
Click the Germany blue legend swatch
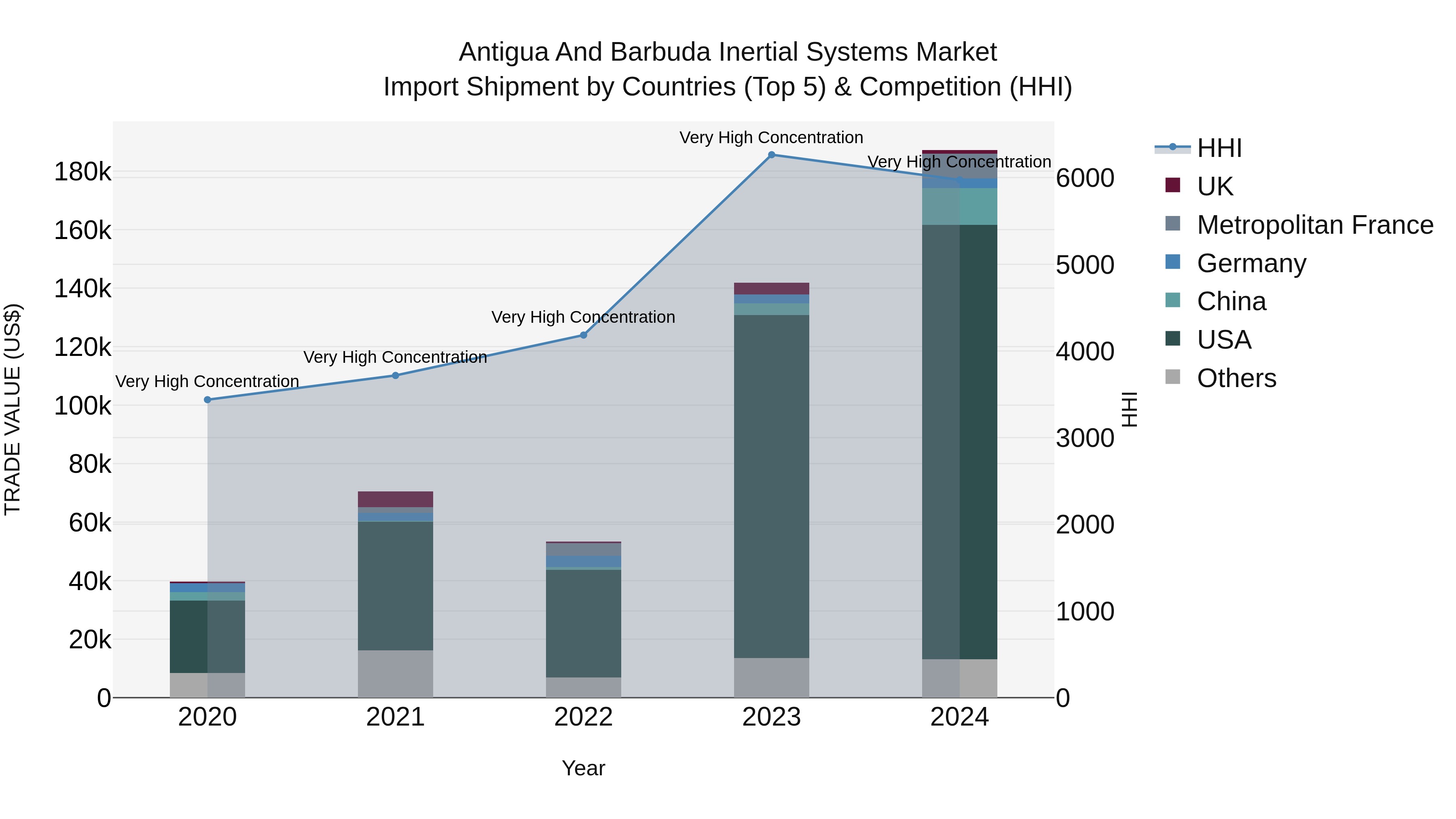[x=1173, y=262]
